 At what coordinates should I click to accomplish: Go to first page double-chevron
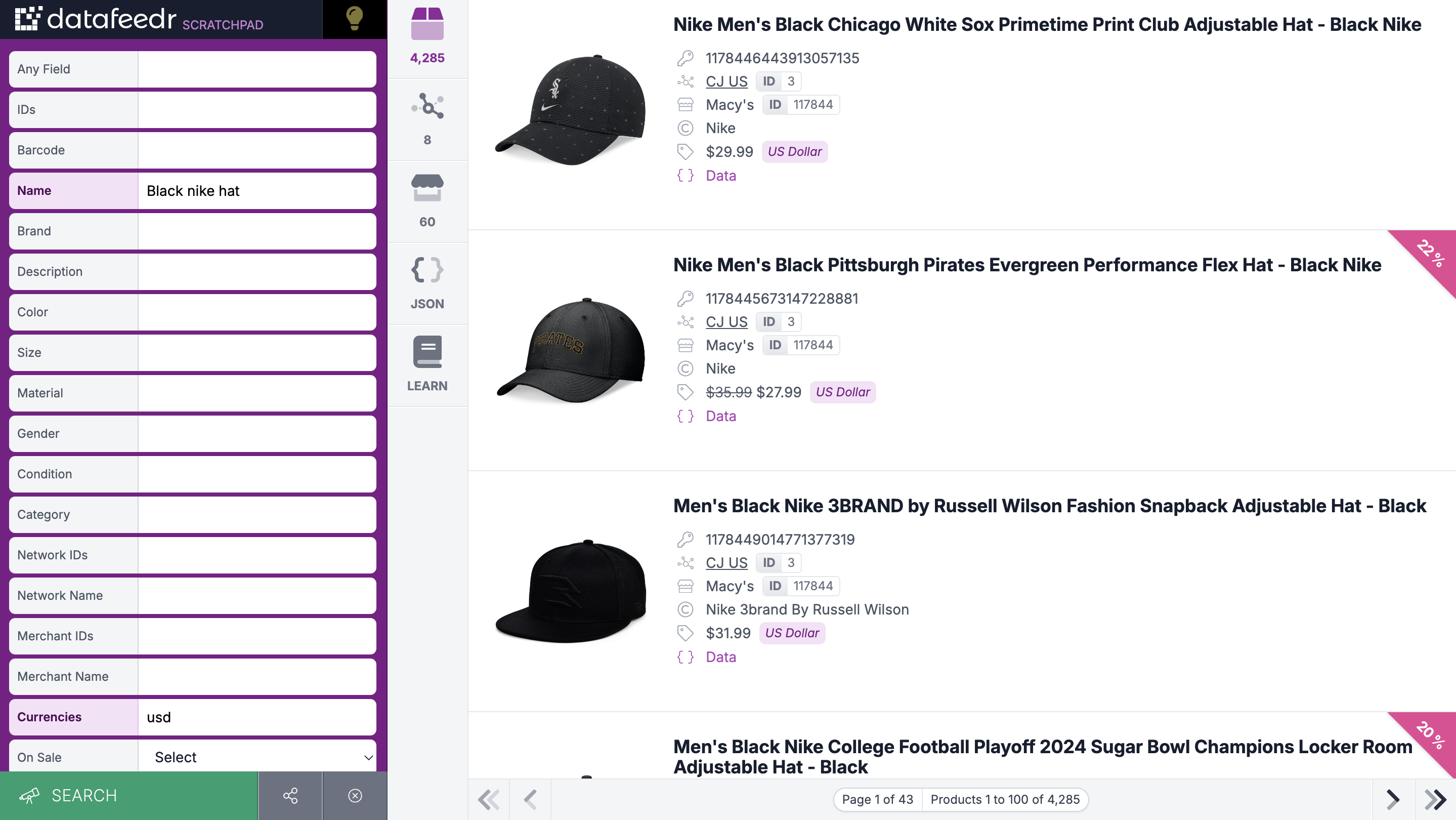point(489,799)
